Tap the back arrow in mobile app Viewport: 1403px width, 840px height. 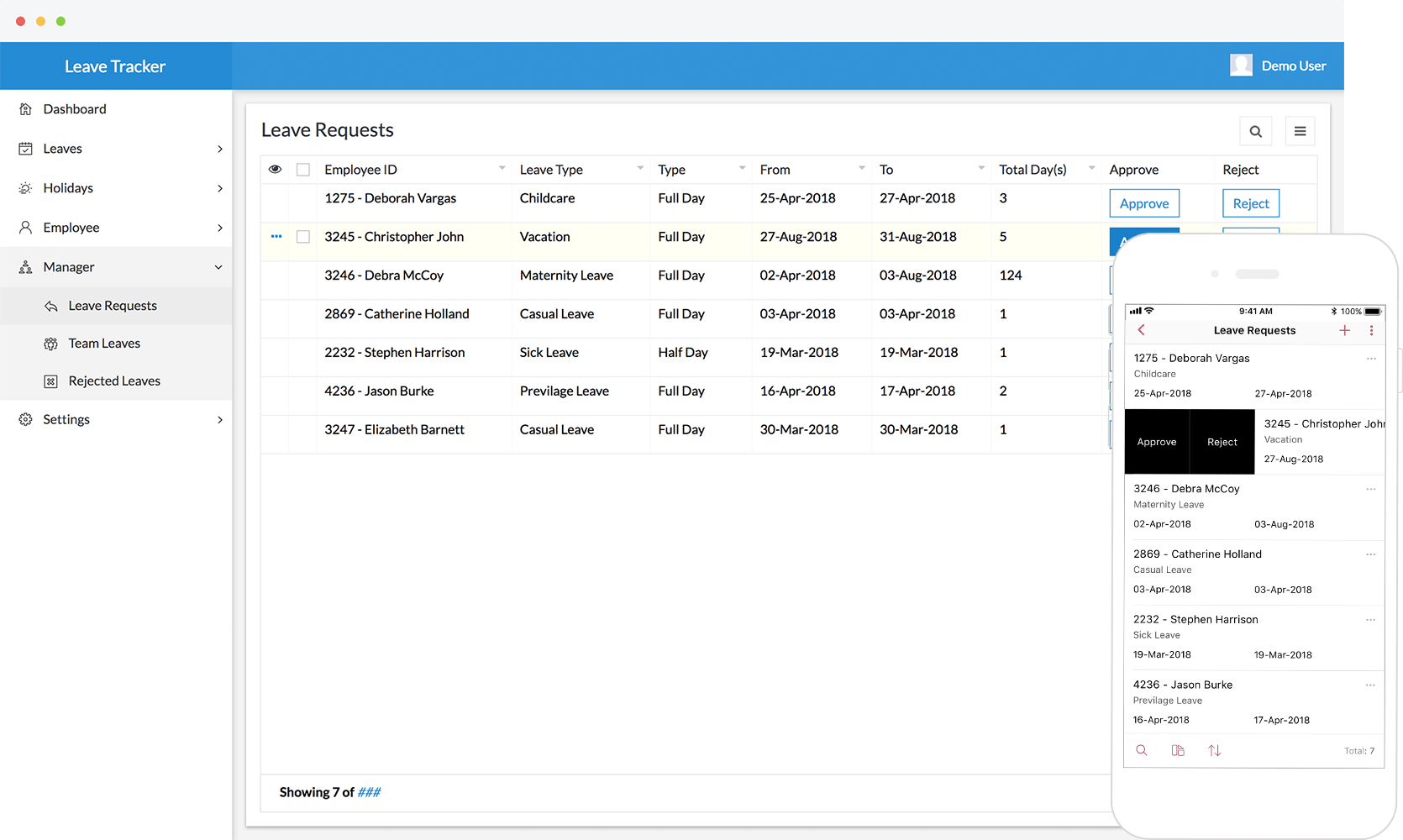(1141, 330)
